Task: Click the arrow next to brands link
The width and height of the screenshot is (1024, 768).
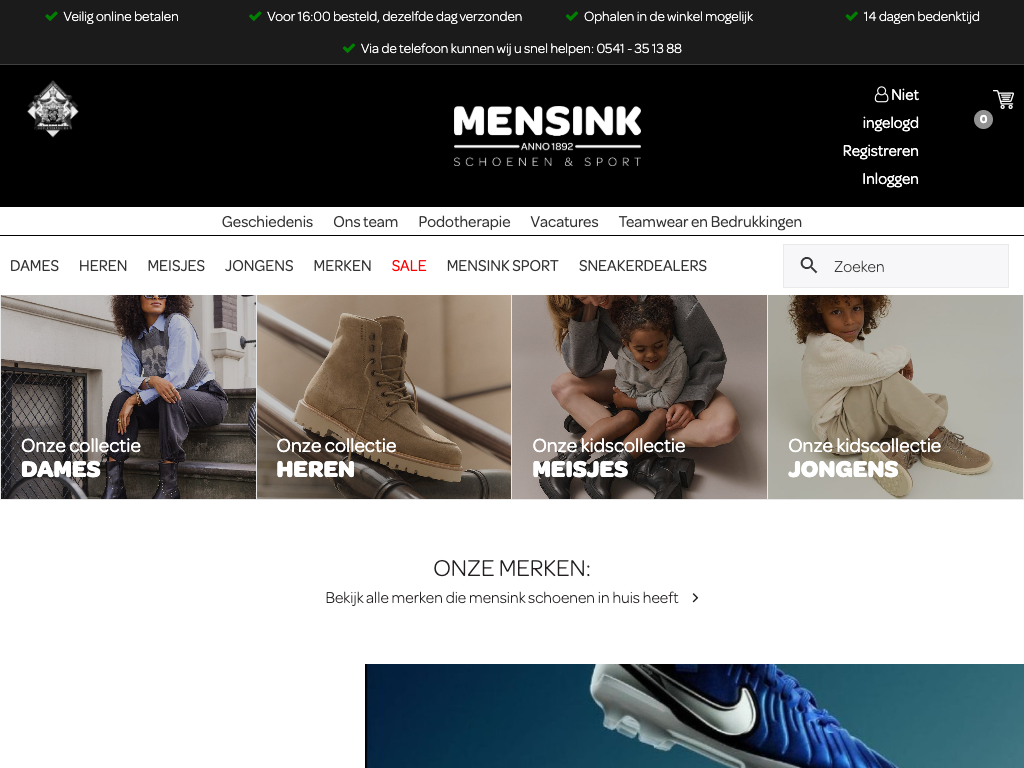Action: [x=696, y=598]
